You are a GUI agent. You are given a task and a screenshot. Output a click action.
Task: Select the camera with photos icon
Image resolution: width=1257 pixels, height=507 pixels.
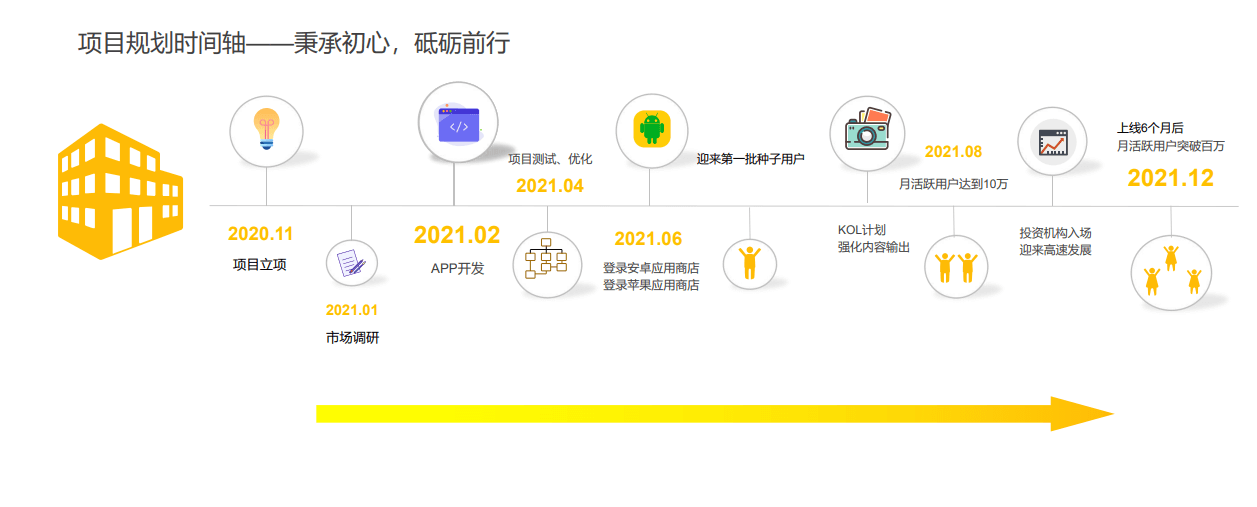(866, 130)
